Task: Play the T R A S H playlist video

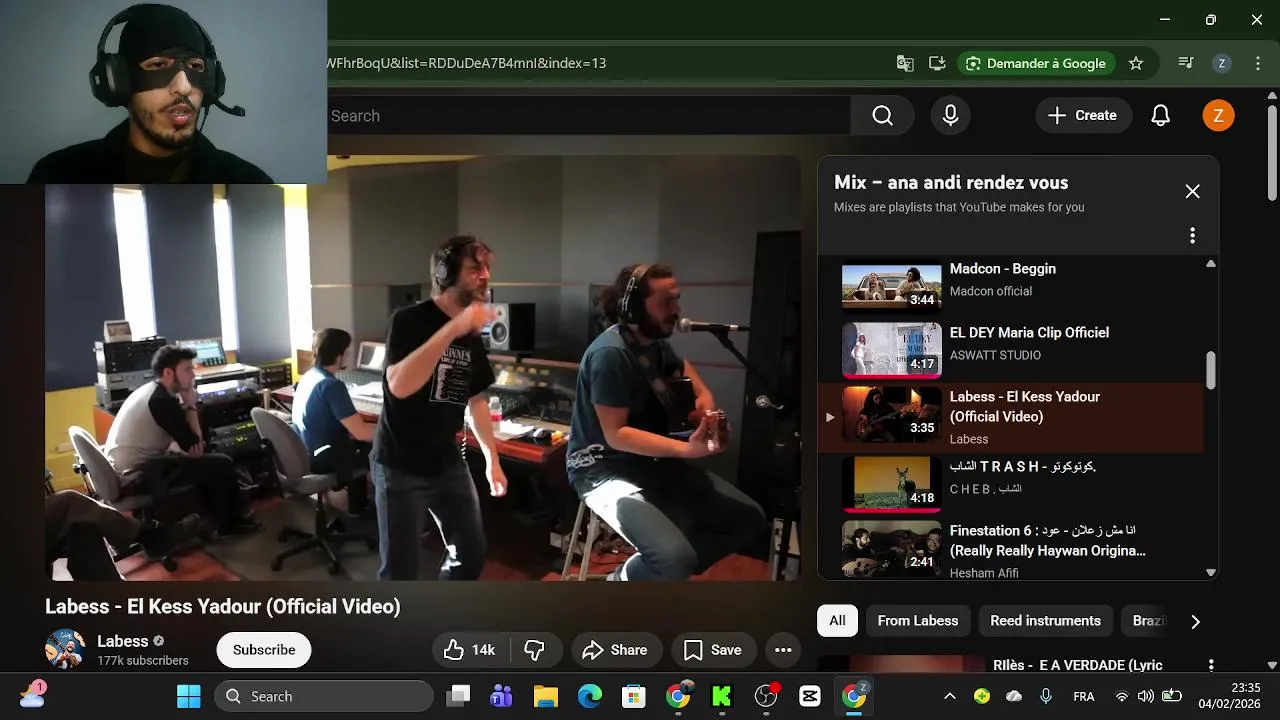Action: [x=1010, y=482]
